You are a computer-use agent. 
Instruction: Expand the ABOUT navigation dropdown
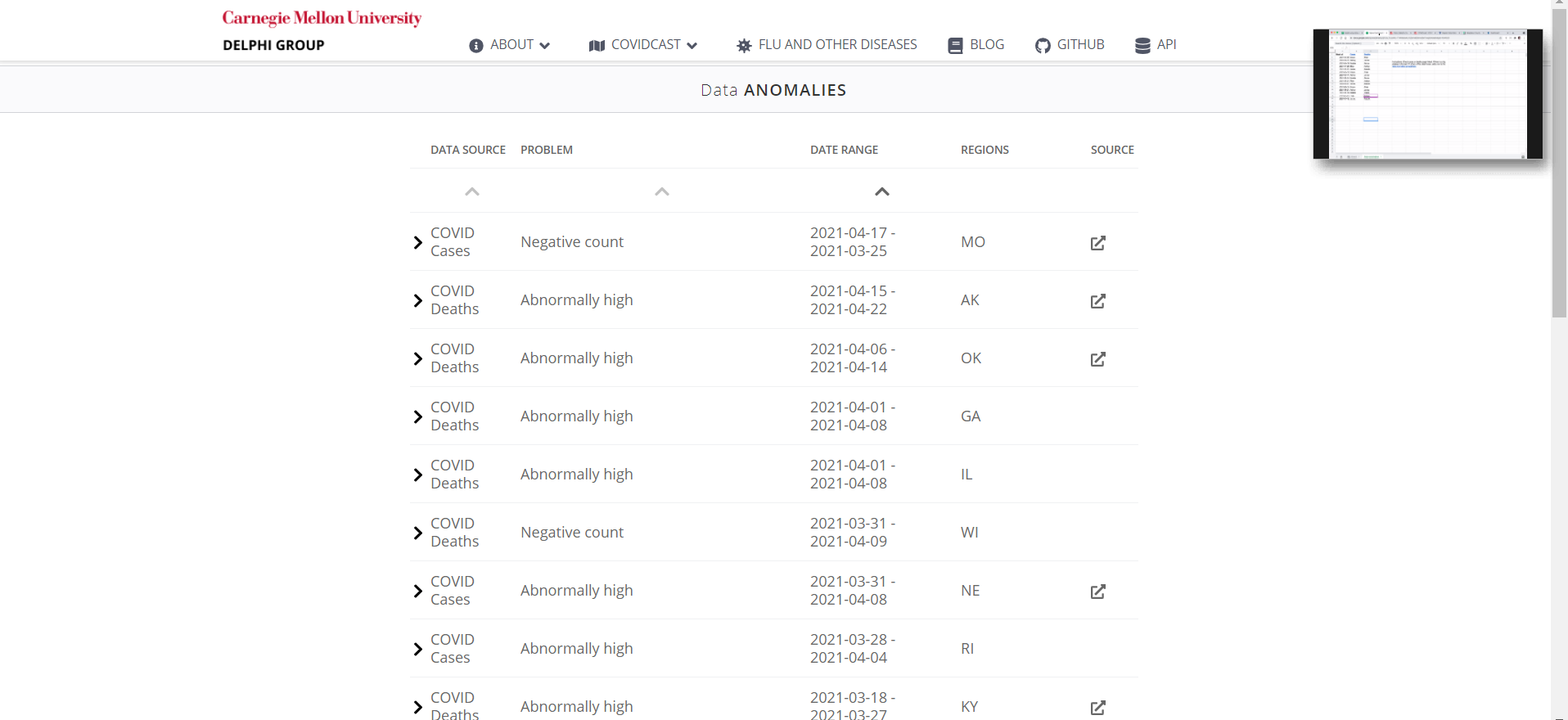(509, 45)
